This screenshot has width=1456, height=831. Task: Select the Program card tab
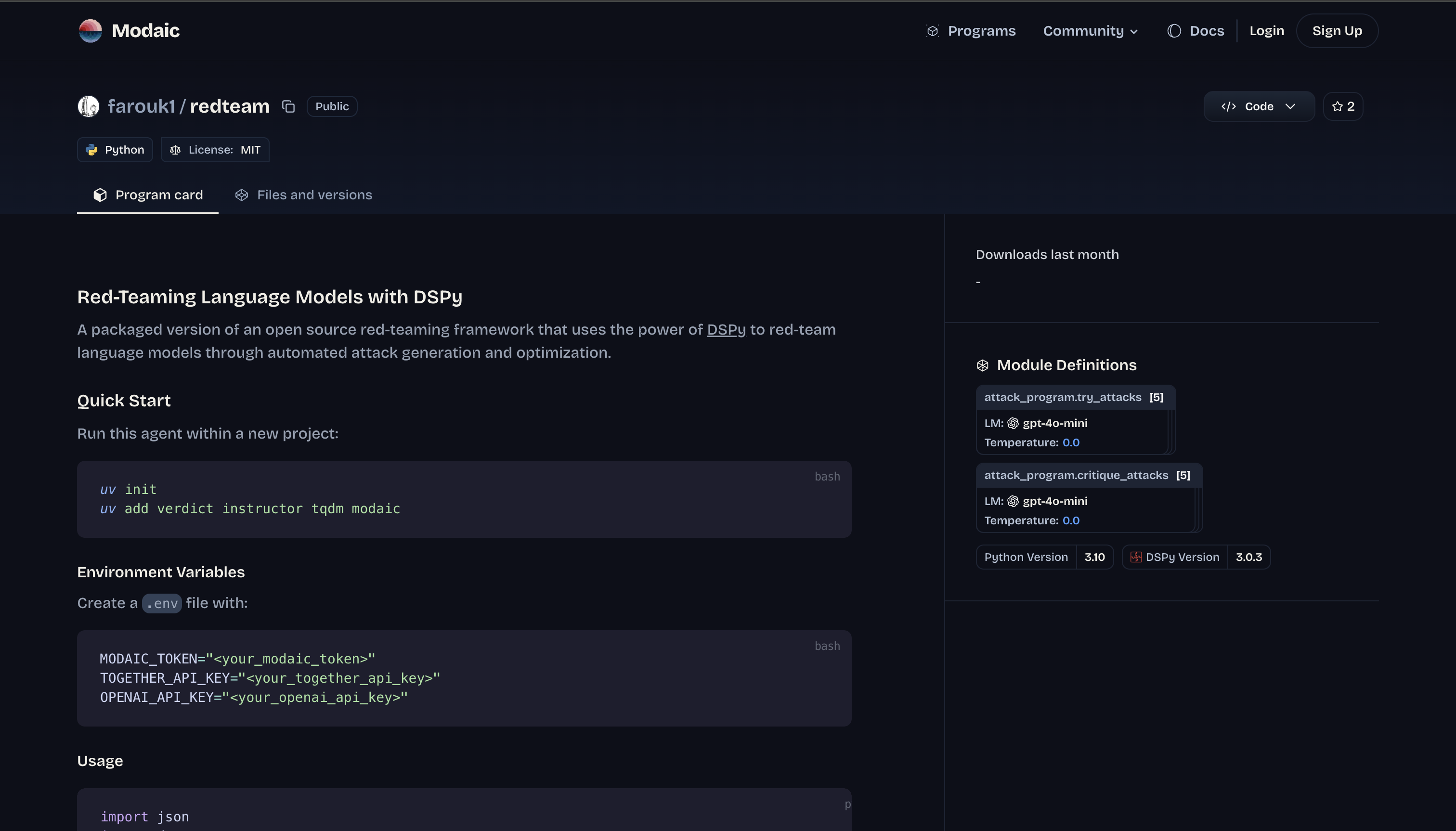(x=147, y=195)
